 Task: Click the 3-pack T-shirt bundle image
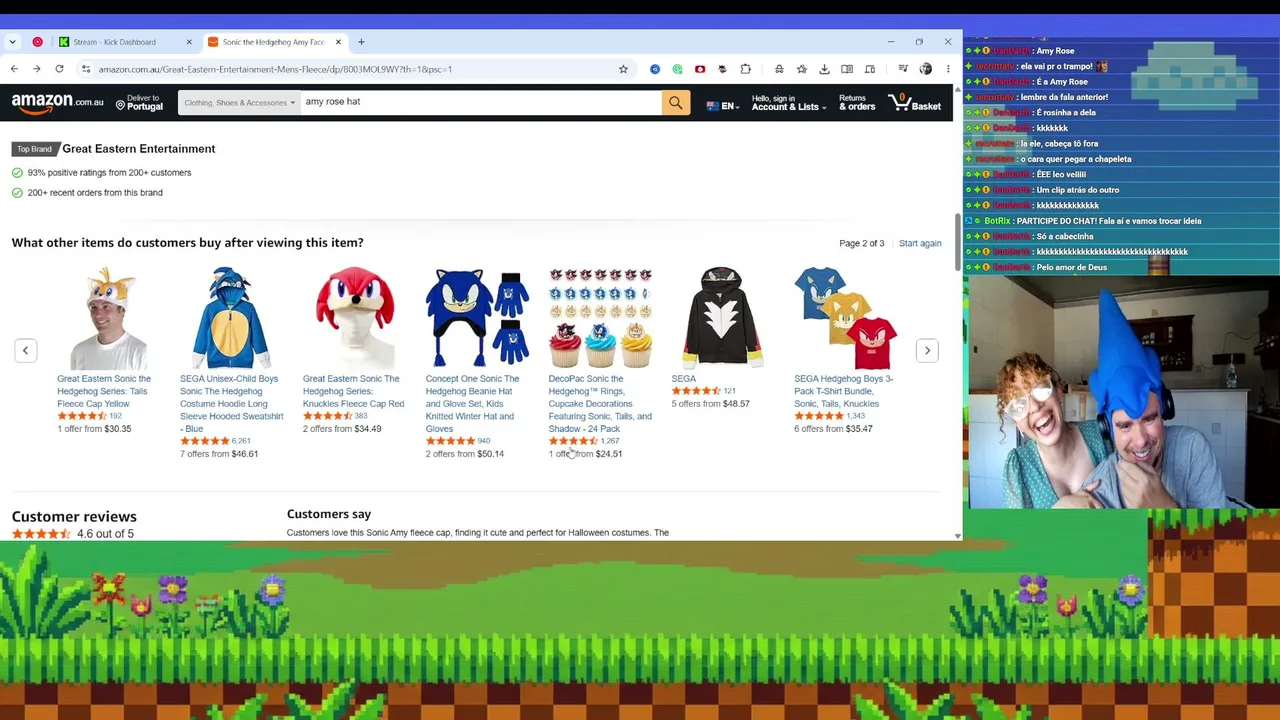[x=845, y=318]
